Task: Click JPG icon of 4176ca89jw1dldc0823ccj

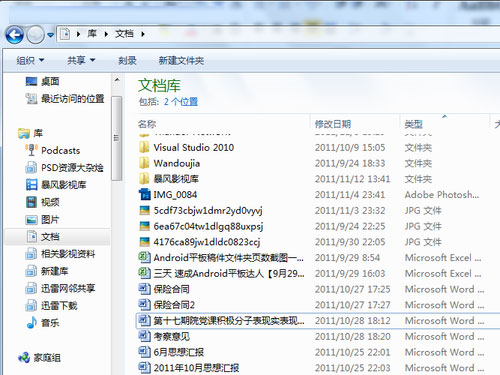Action: click(145, 242)
